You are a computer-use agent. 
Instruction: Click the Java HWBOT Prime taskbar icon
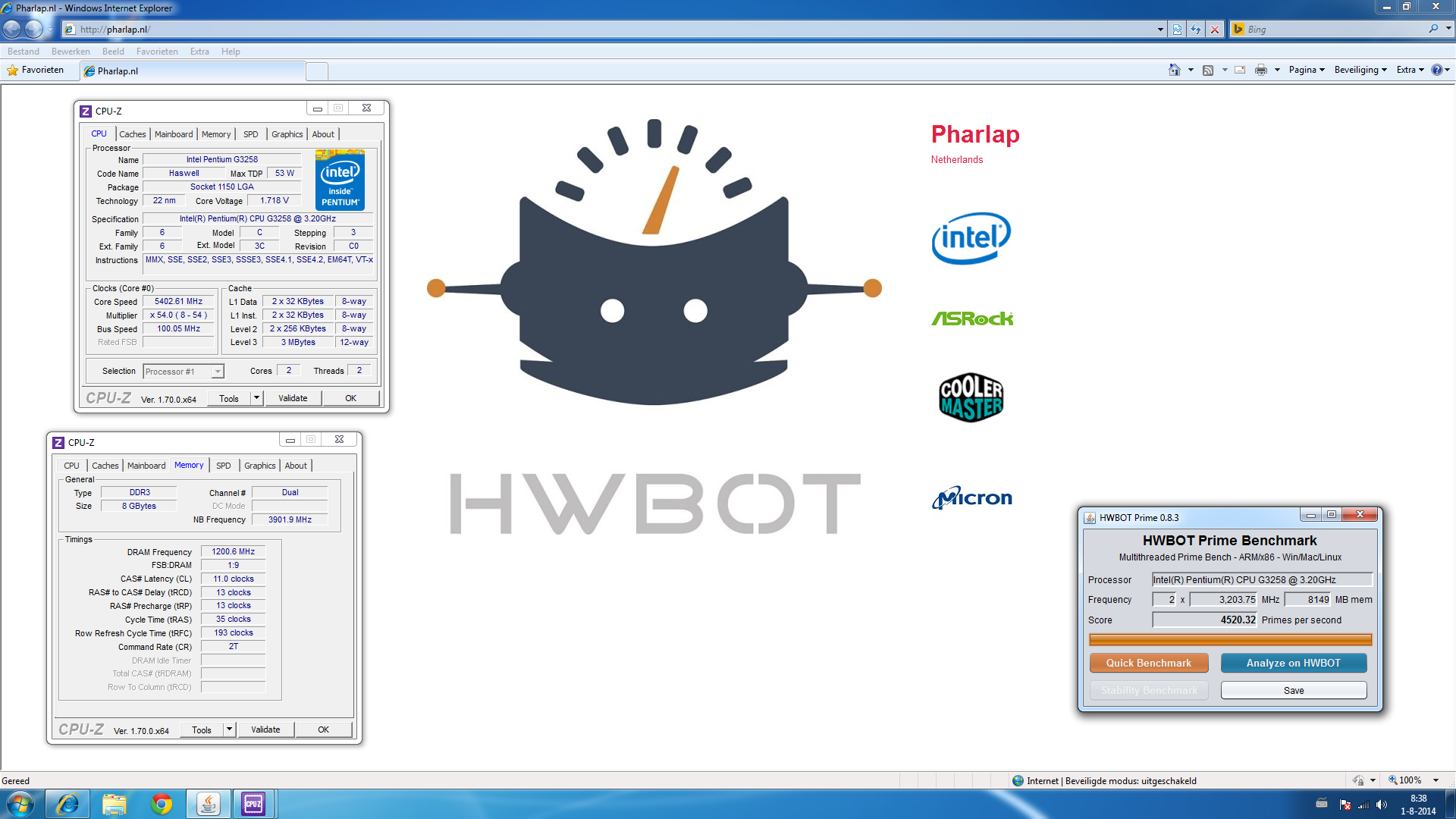coord(209,804)
